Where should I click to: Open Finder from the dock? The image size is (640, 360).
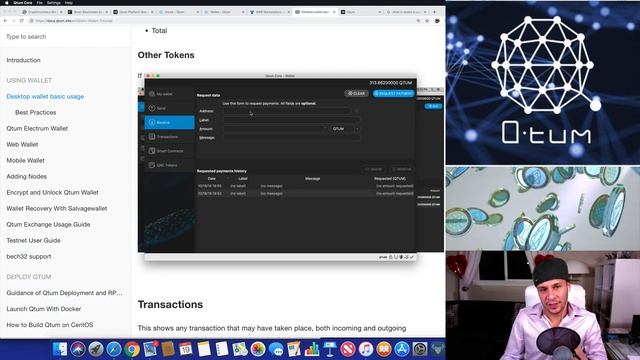(60, 349)
